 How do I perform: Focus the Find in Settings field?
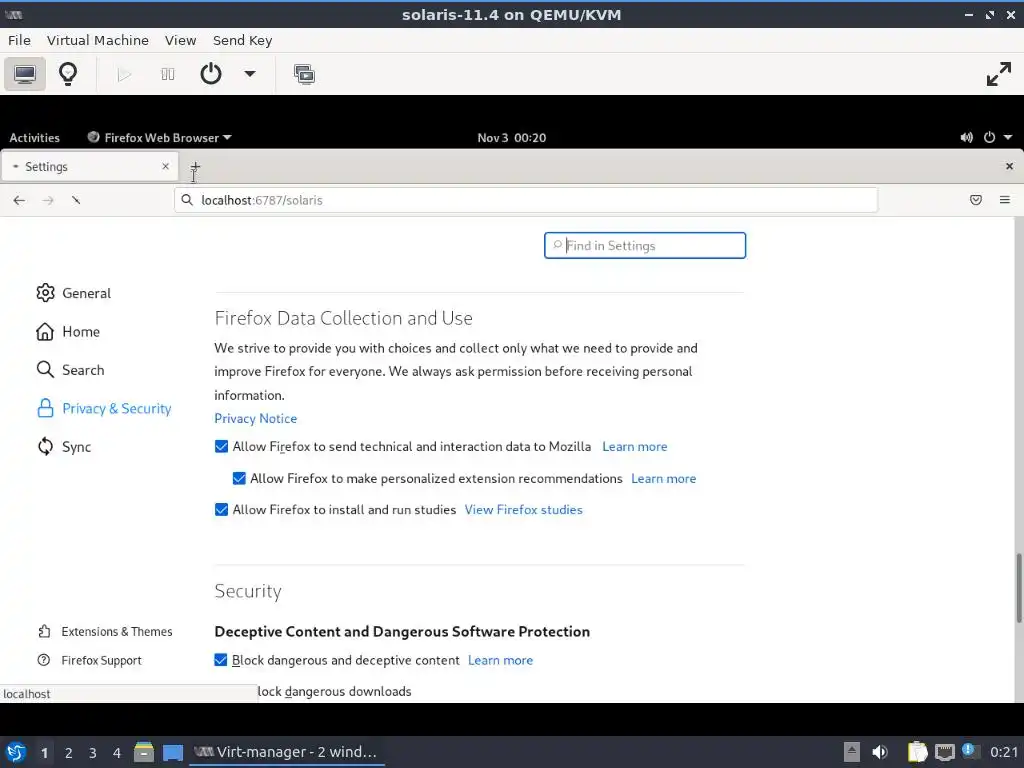click(x=645, y=246)
